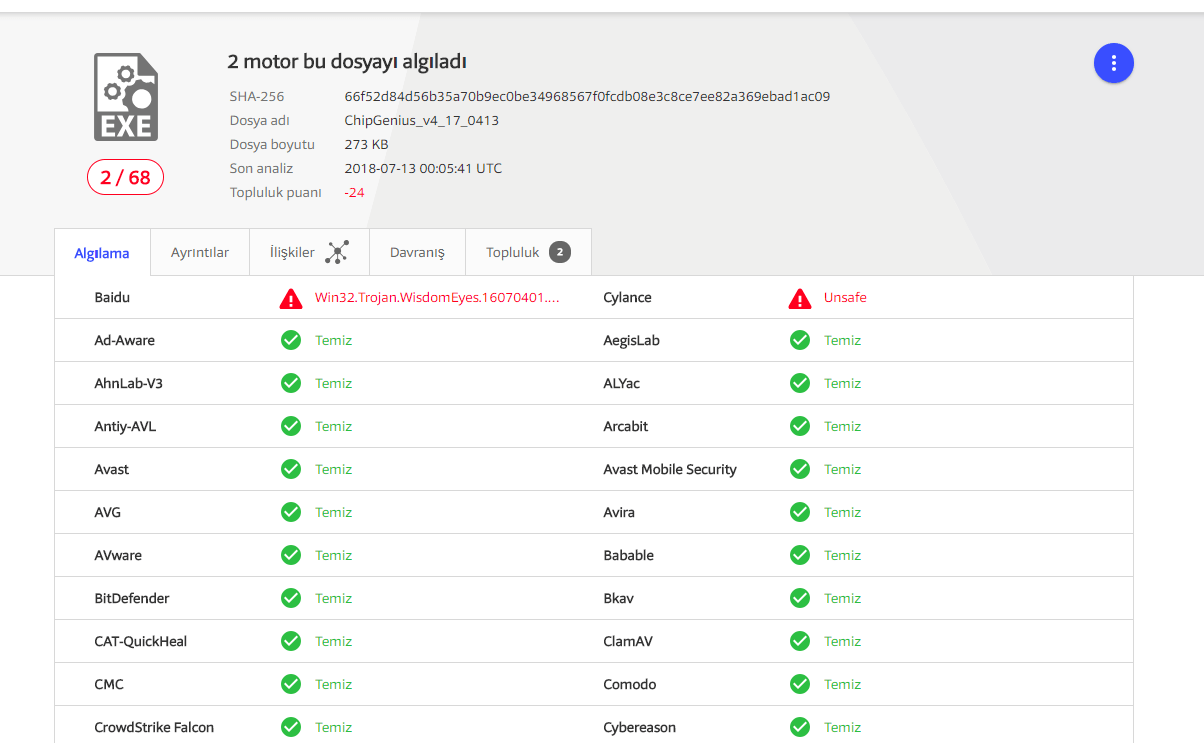Click the green checkmark next to CrowdStrike Falcon
The height and width of the screenshot is (743, 1204).
tap(291, 728)
